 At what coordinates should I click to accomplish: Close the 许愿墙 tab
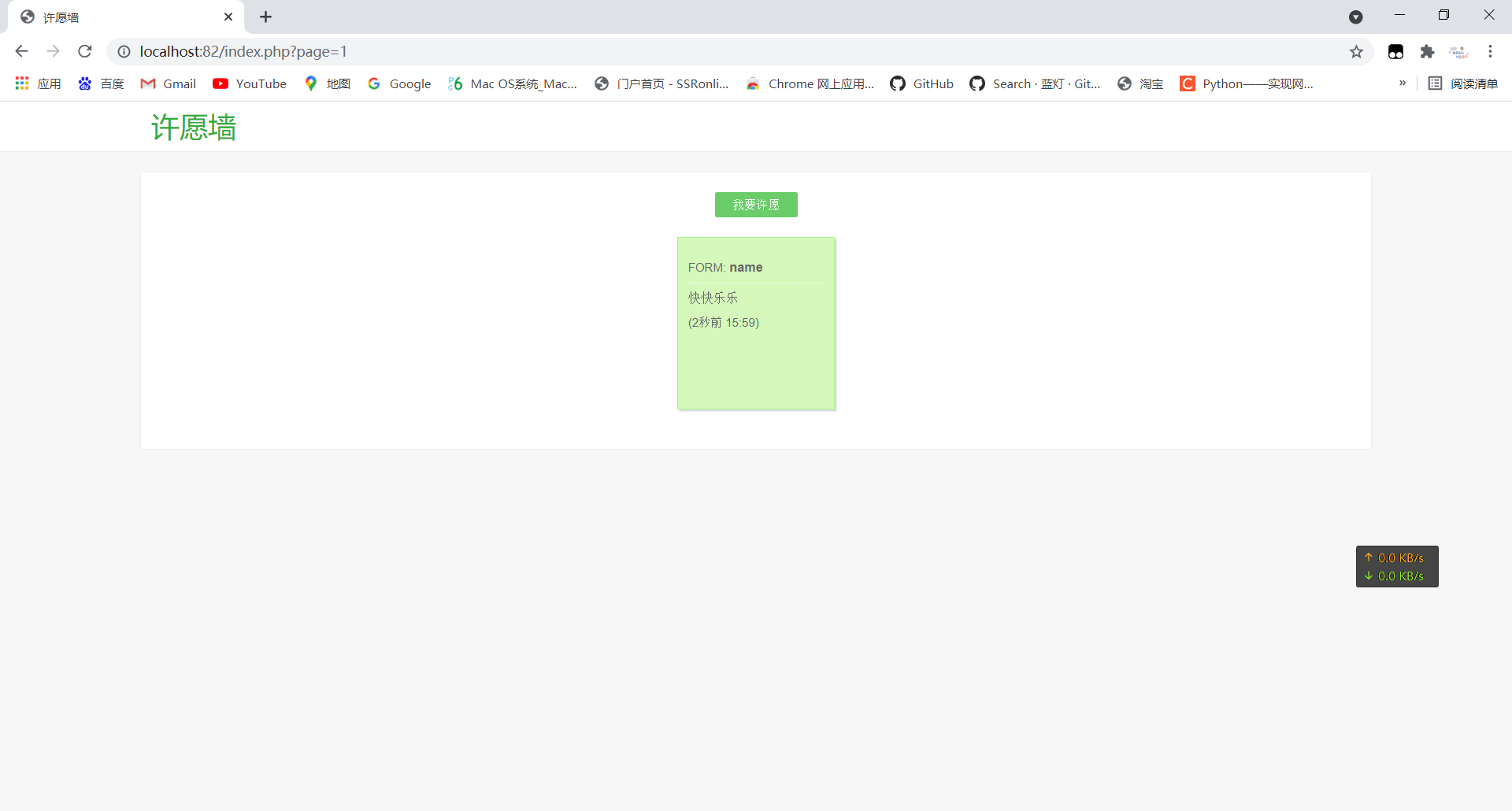228,17
